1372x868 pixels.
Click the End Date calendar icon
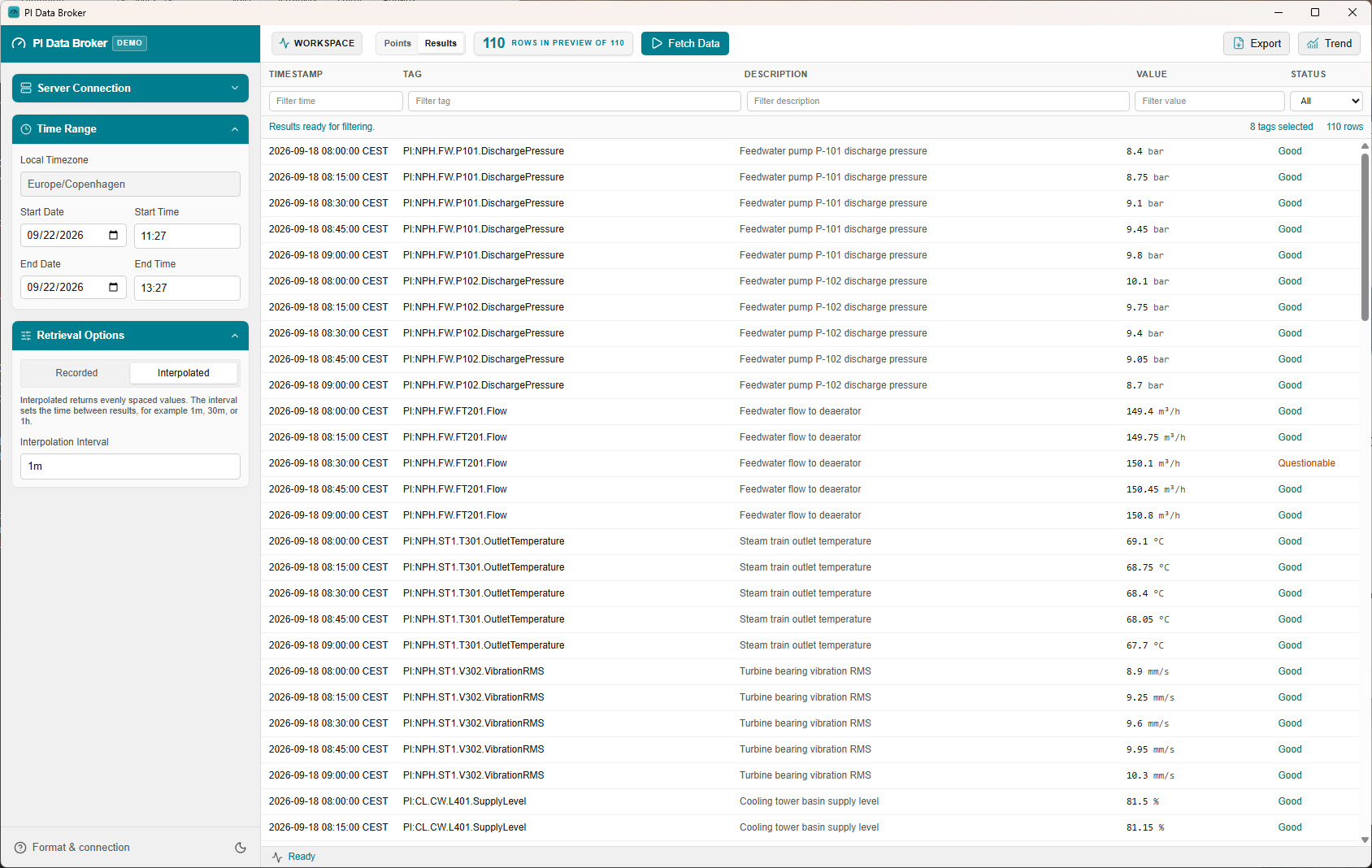113,287
